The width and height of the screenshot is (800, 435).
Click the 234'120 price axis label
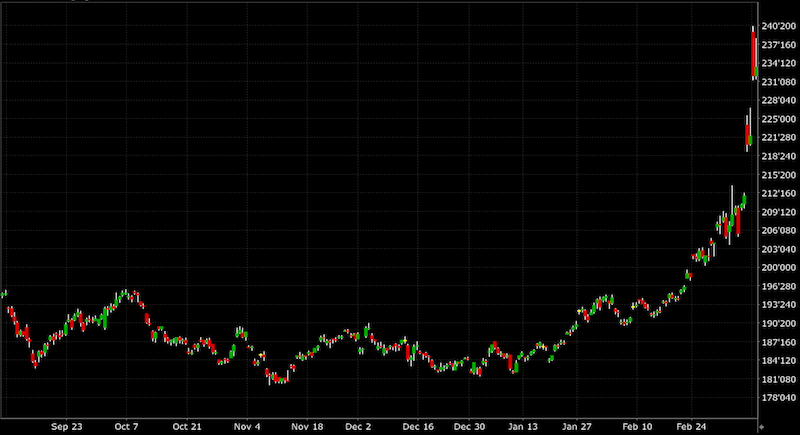779,63
